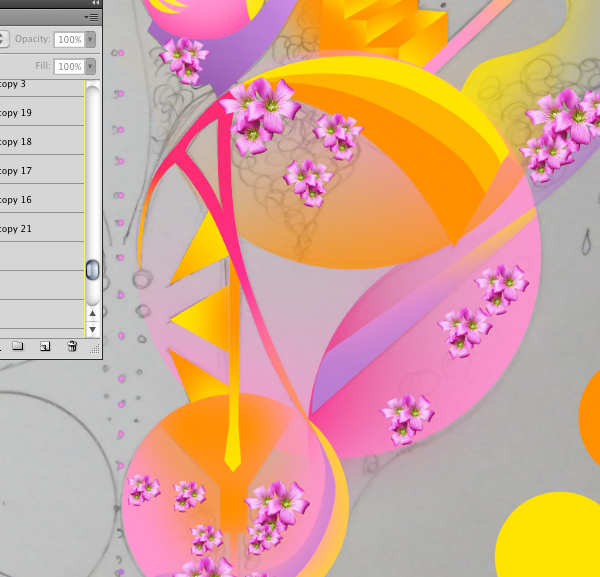The width and height of the screenshot is (600, 577).
Task: Create a new layer icon
Action: [x=45, y=346]
